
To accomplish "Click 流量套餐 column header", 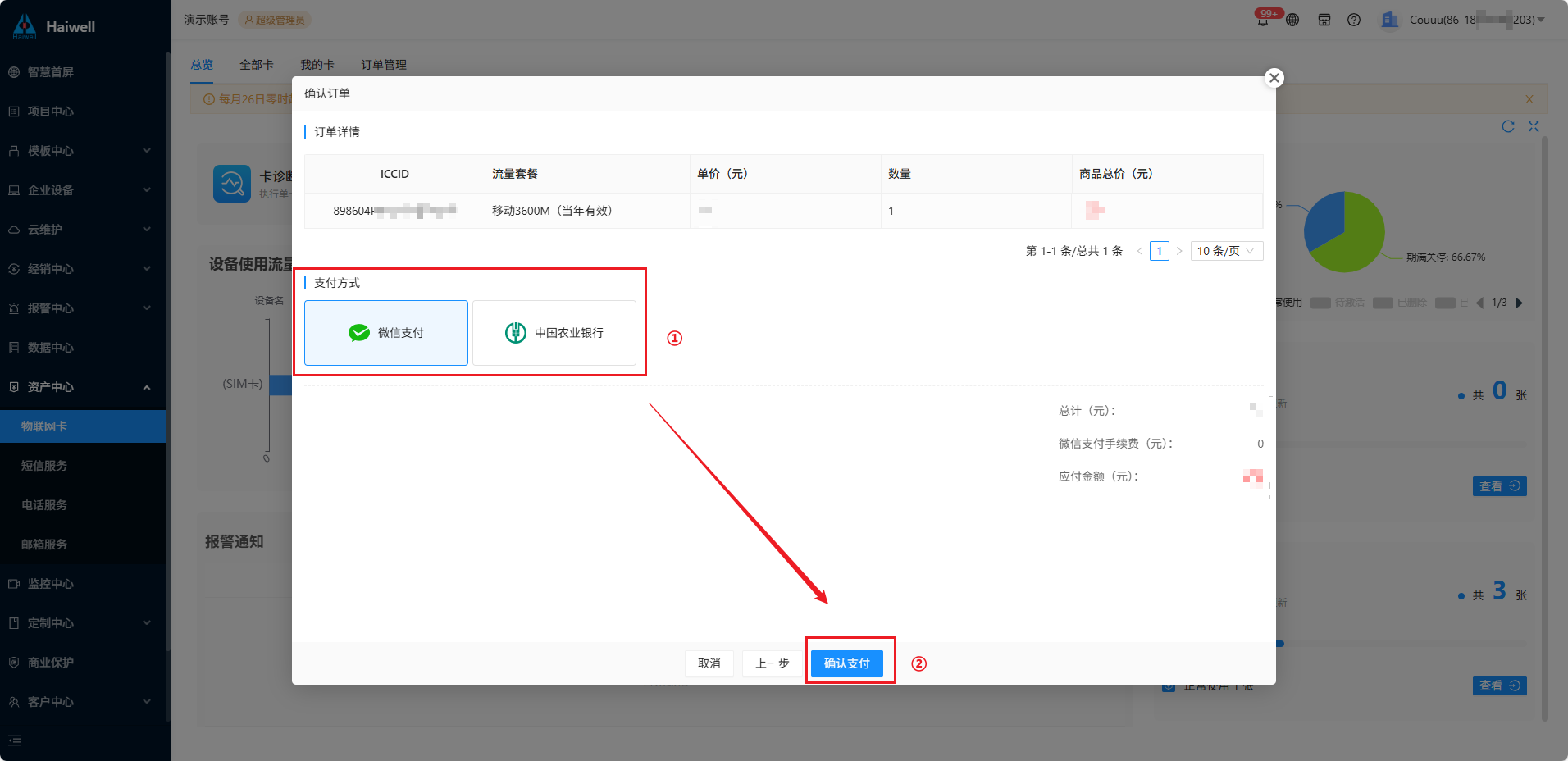I will (587, 174).
